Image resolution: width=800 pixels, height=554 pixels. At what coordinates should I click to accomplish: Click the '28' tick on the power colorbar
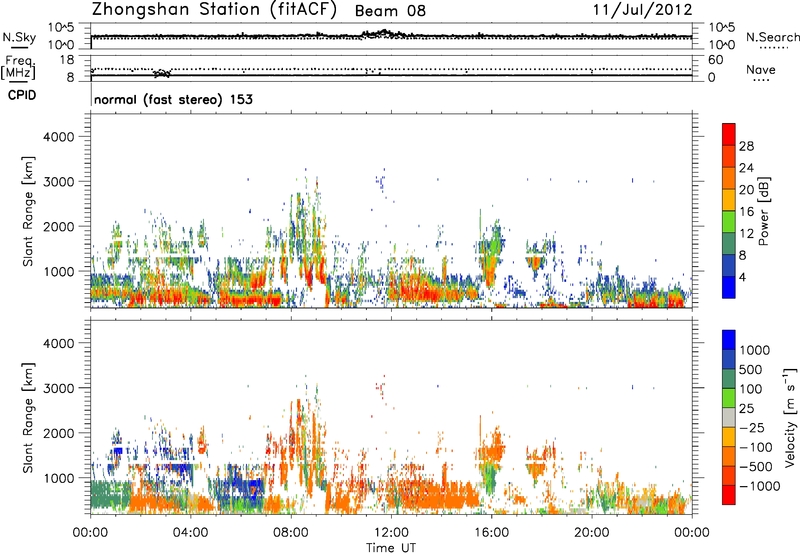coord(746,146)
